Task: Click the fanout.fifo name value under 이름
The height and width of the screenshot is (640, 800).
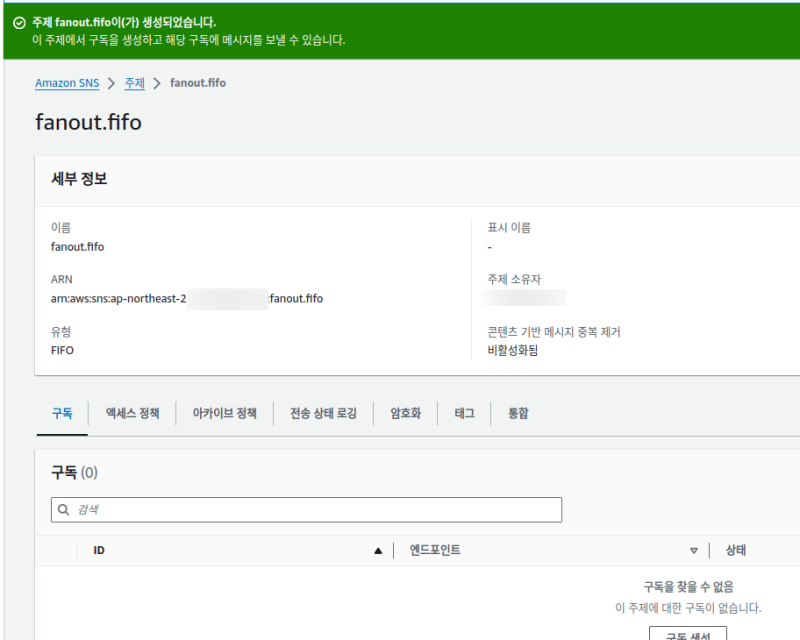Action: (x=78, y=247)
